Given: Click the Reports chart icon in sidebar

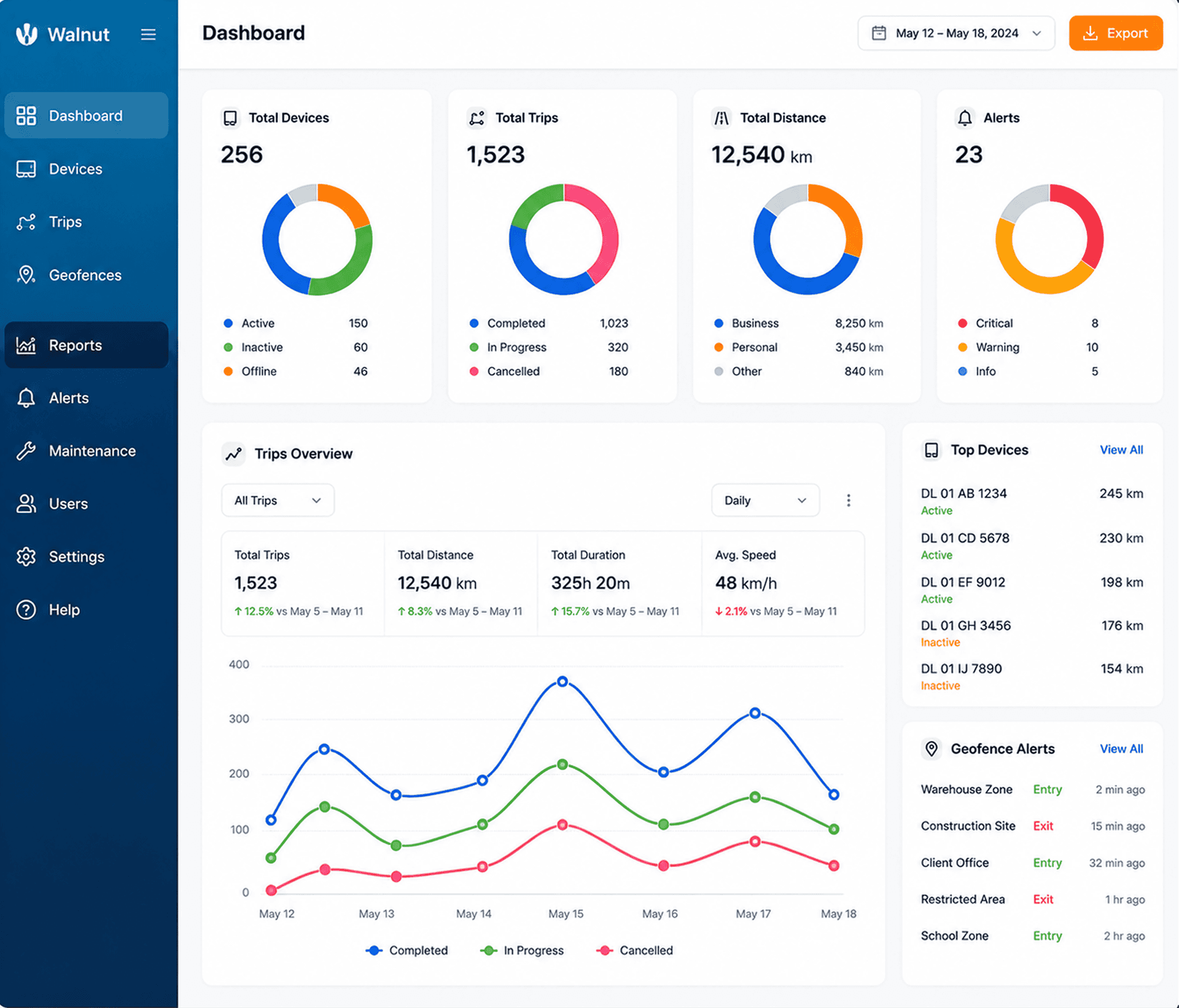Looking at the screenshot, I should [26, 345].
